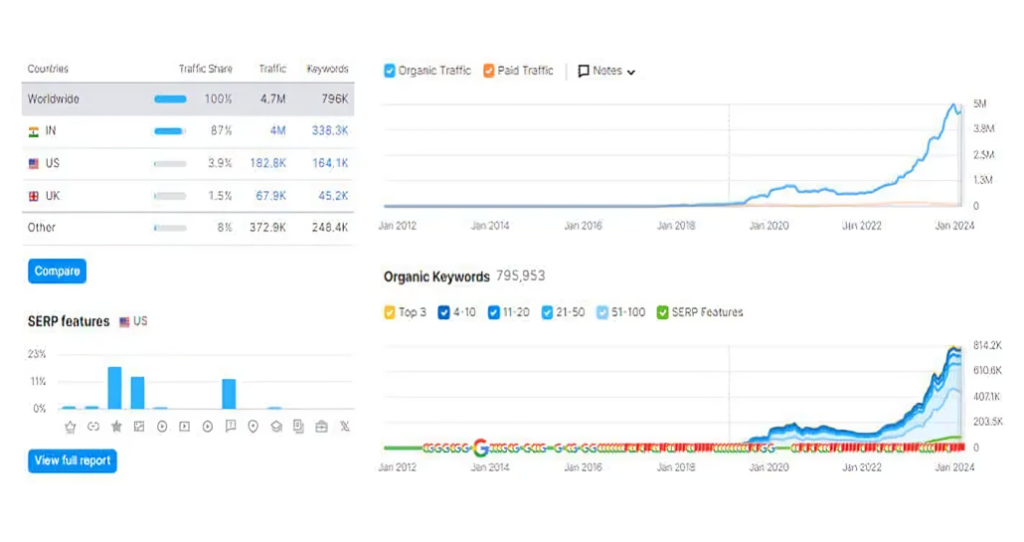Viewport: 1024px width, 542px height.
Task: Click the US traffic value 182.8K
Action: point(267,163)
